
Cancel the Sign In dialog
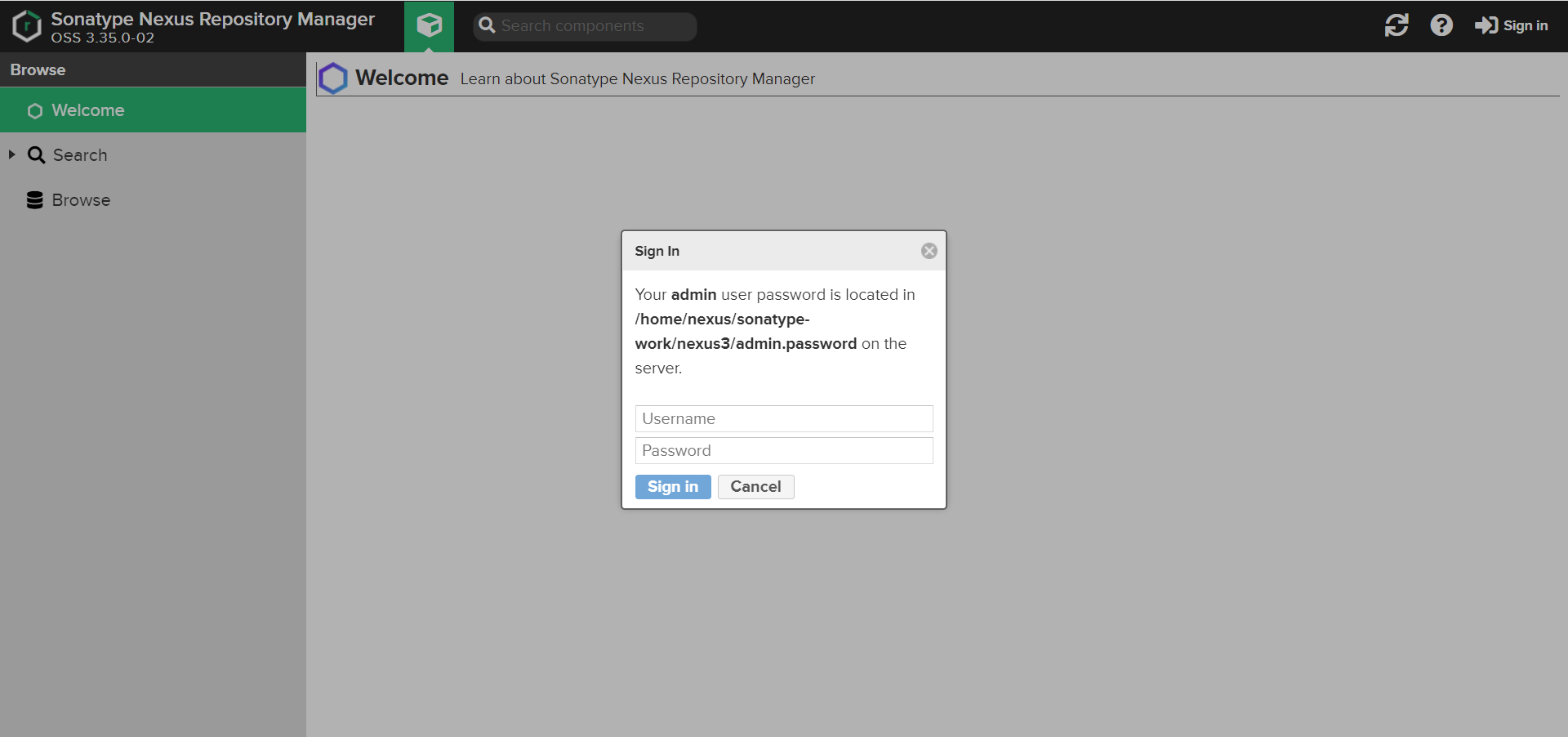pyautogui.click(x=755, y=487)
